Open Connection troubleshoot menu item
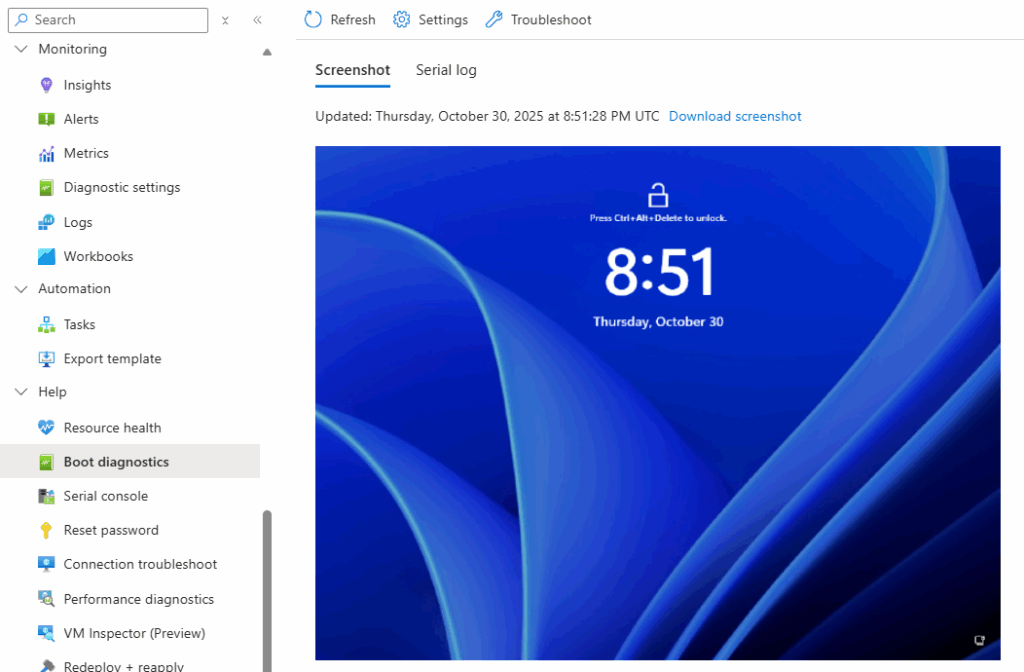1024x672 pixels. [140, 564]
